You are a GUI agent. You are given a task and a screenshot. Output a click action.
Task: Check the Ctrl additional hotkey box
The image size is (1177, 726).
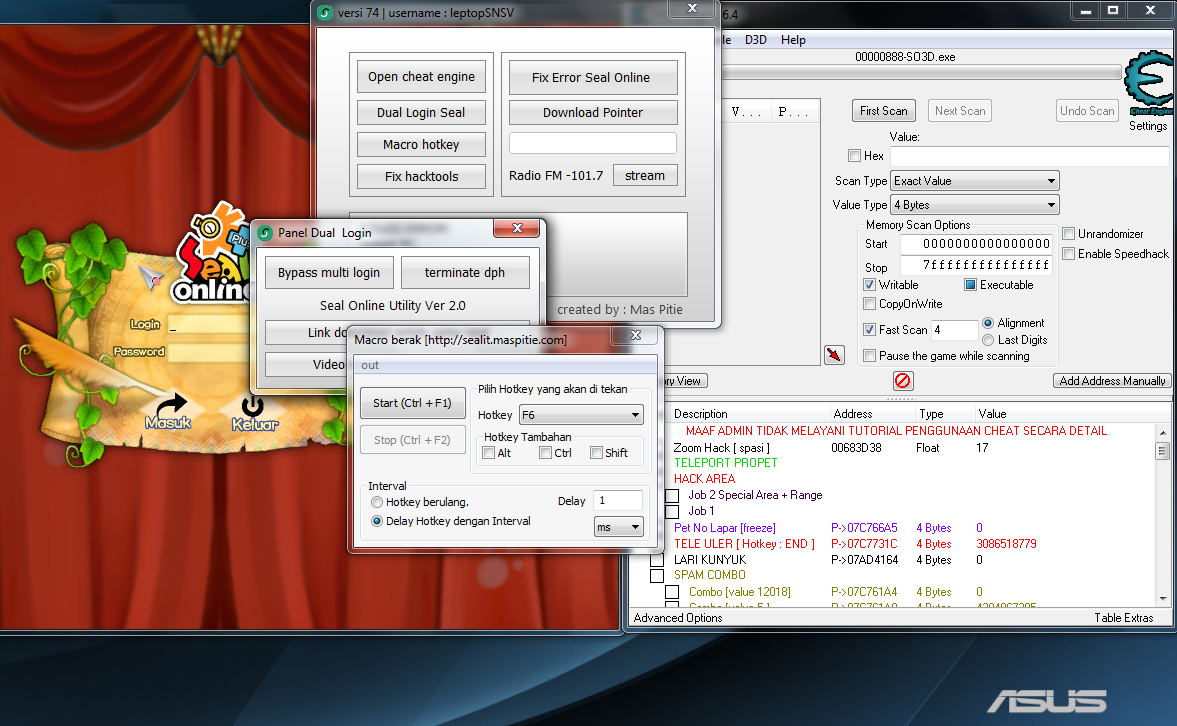coord(546,453)
